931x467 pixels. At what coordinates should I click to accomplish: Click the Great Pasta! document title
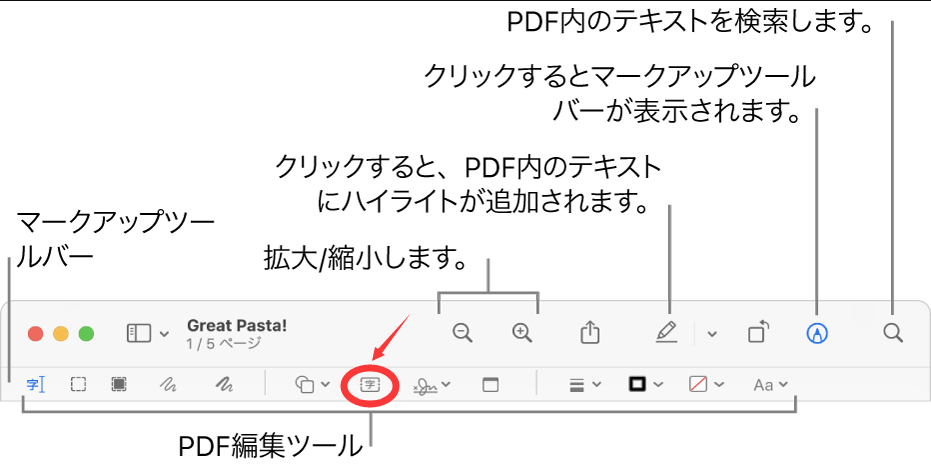237,325
